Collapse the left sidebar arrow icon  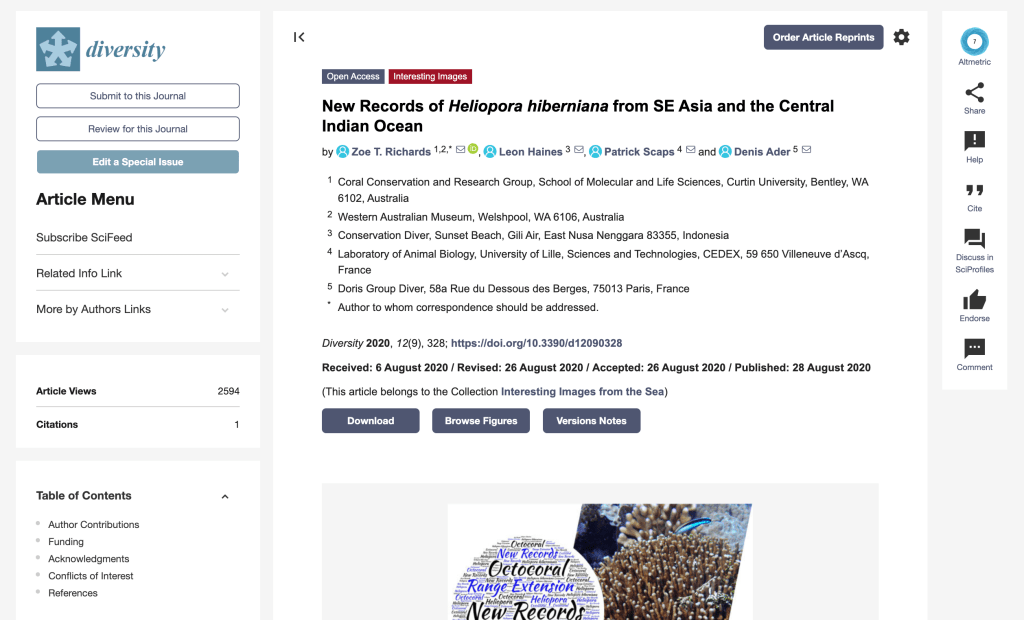tap(299, 37)
